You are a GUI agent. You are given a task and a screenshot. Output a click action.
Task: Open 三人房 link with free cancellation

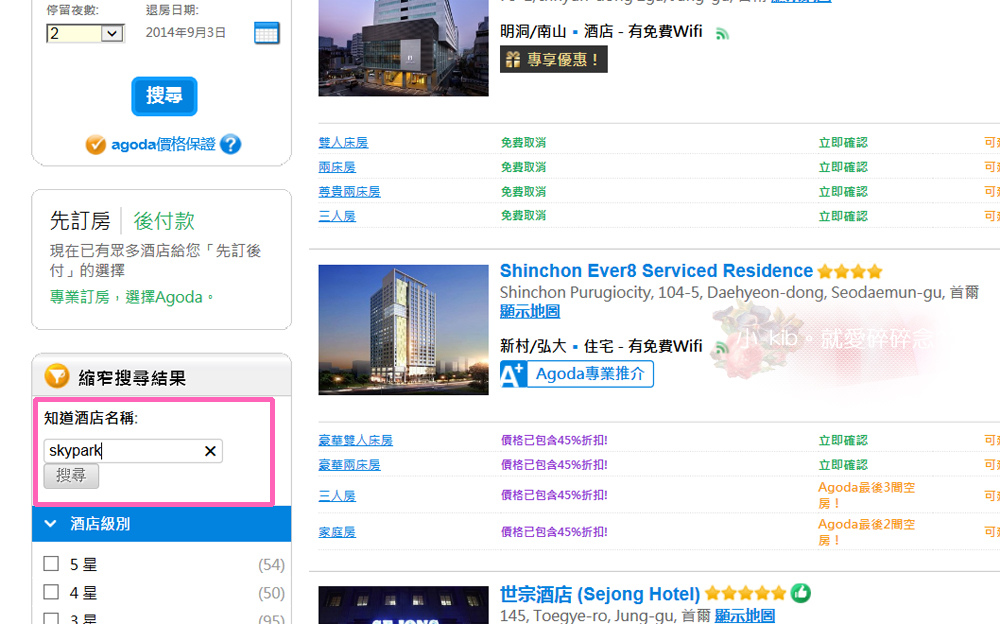pos(337,216)
